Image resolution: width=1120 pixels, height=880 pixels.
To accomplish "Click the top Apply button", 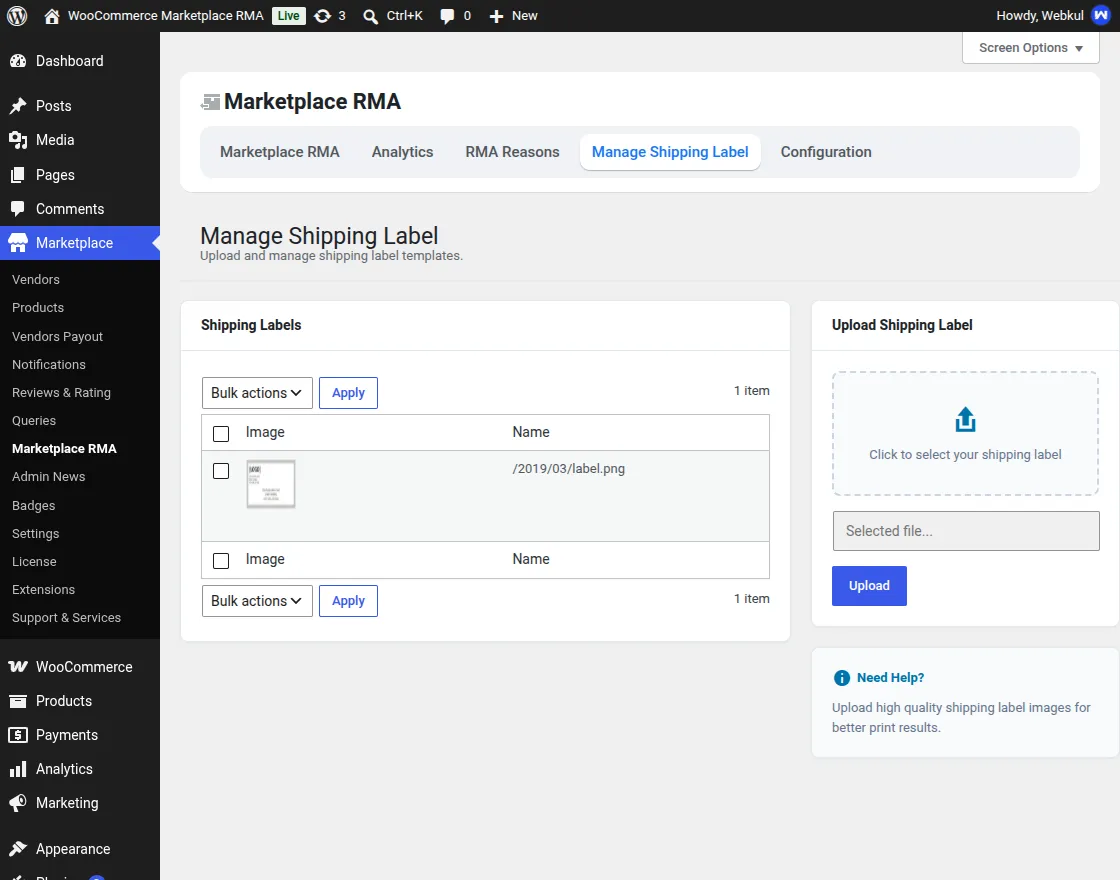I will pyautogui.click(x=349, y=393).
